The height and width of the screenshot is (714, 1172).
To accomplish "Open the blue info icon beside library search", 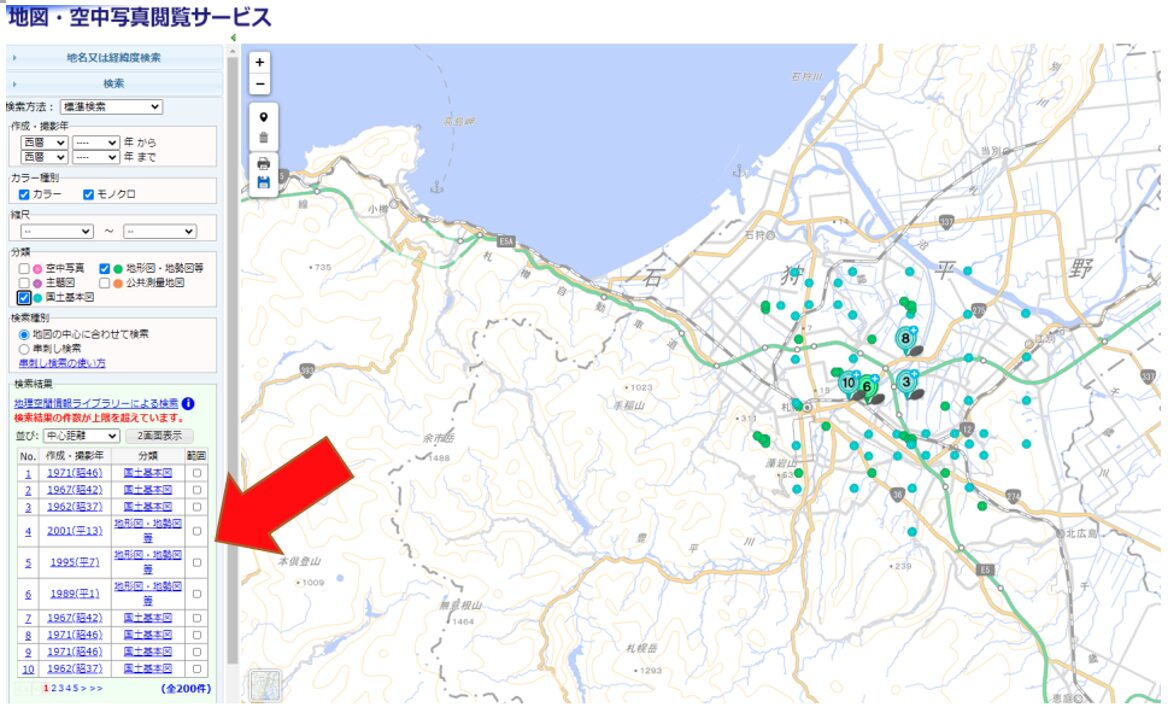I will [188, 404].
